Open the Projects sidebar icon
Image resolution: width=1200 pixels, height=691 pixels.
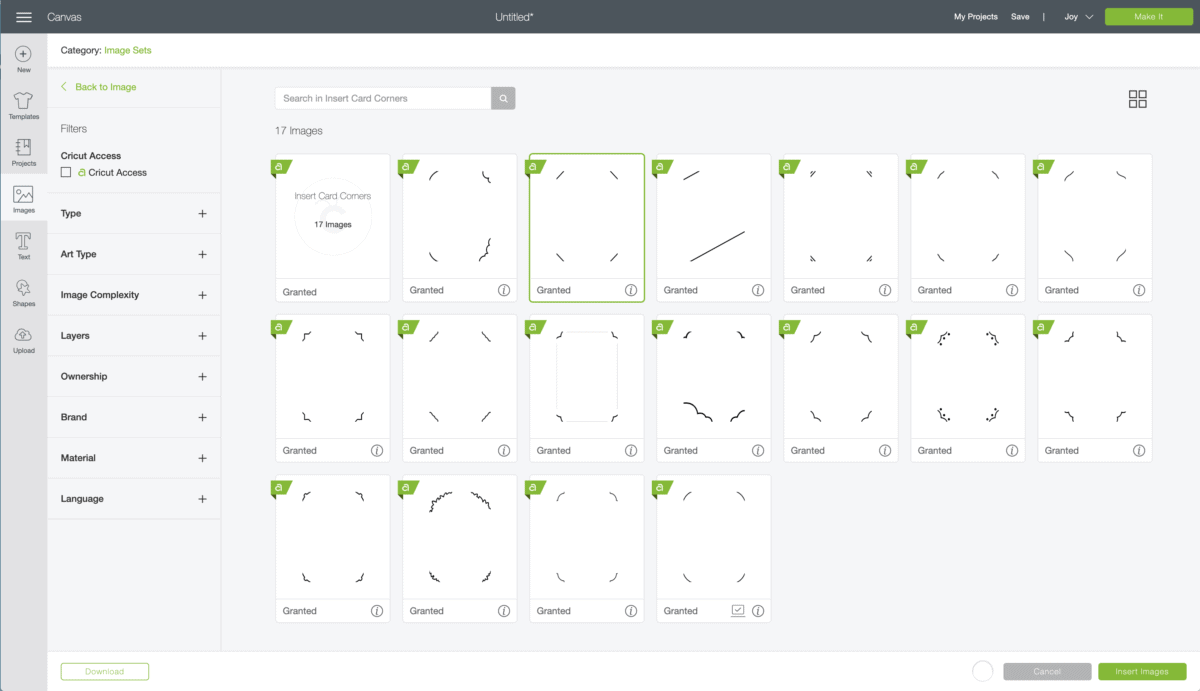tap(23, 148)
